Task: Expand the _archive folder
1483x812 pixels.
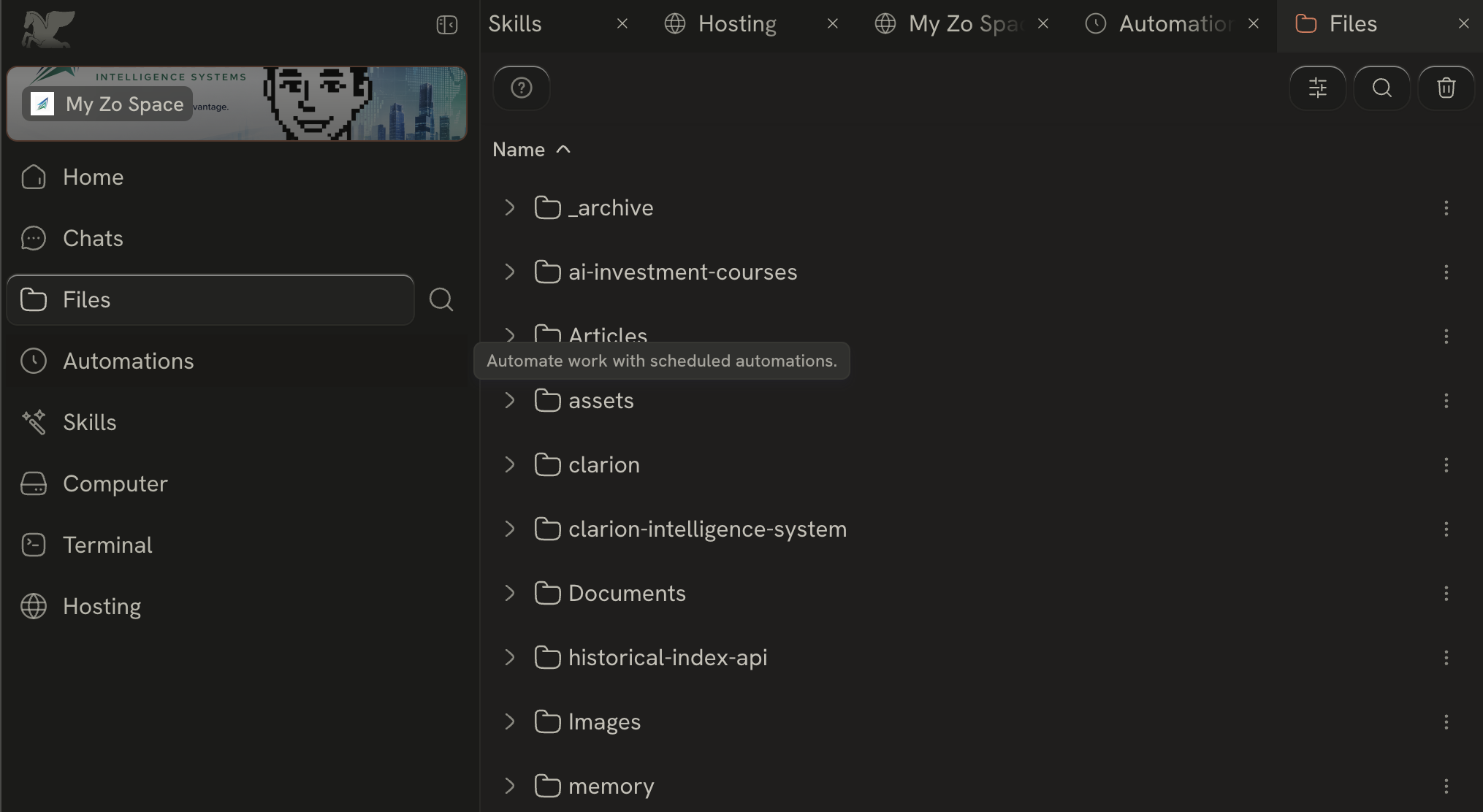Action: (510, 208)
